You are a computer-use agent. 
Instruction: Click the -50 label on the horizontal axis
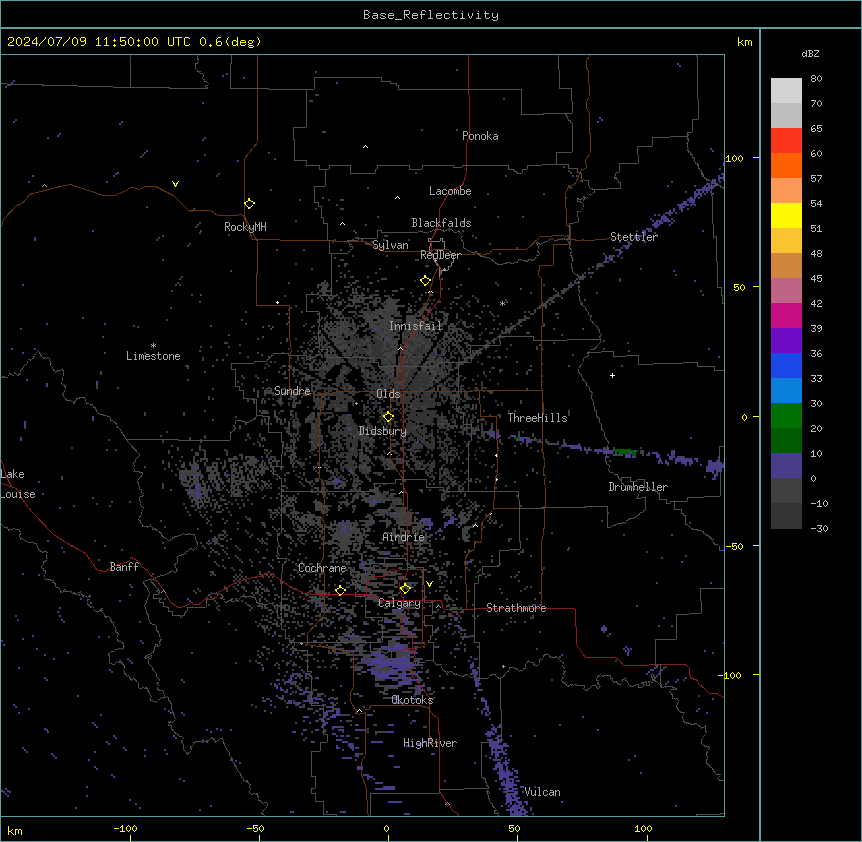(255, 828)
